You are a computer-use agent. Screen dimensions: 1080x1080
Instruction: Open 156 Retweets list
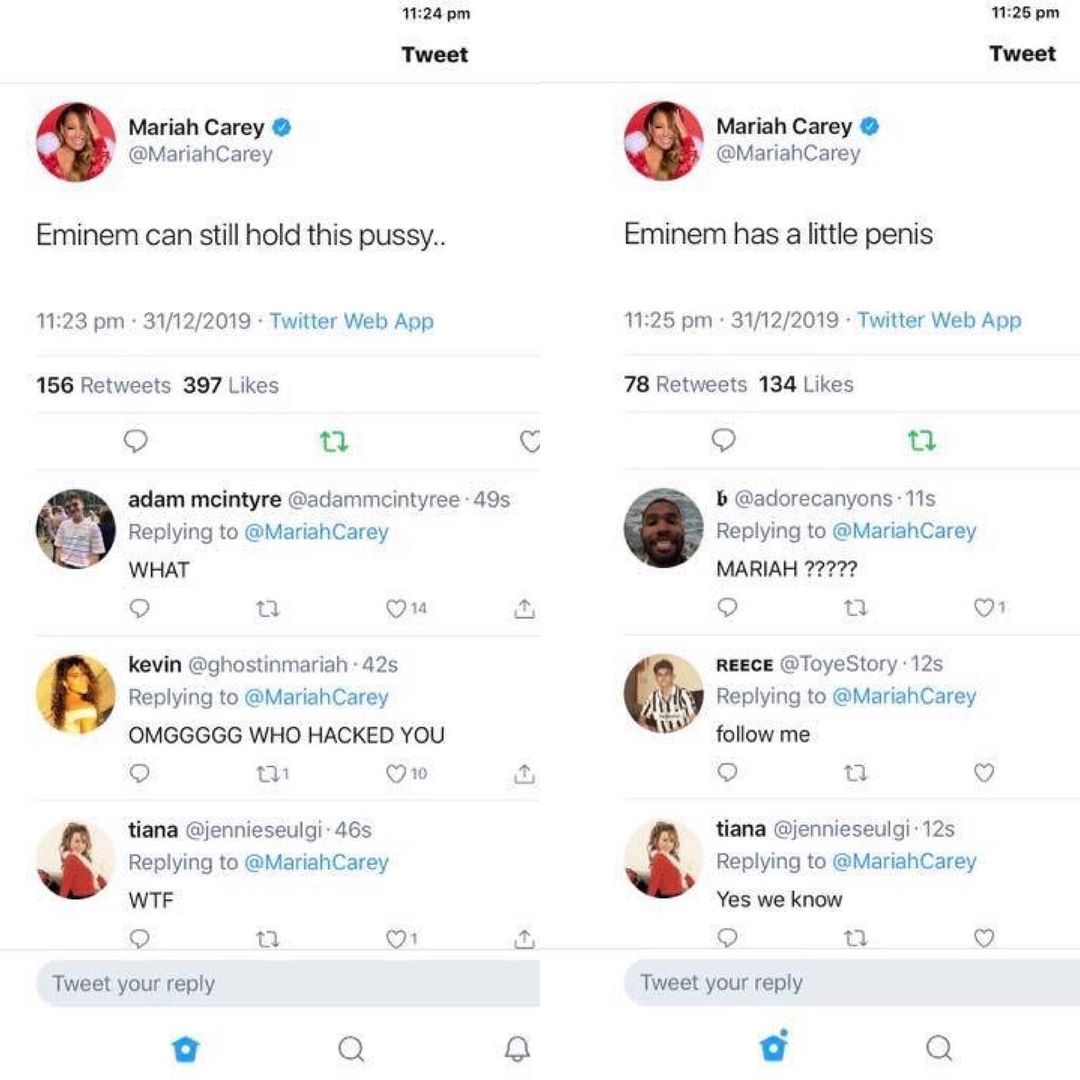tap(103, 385)
